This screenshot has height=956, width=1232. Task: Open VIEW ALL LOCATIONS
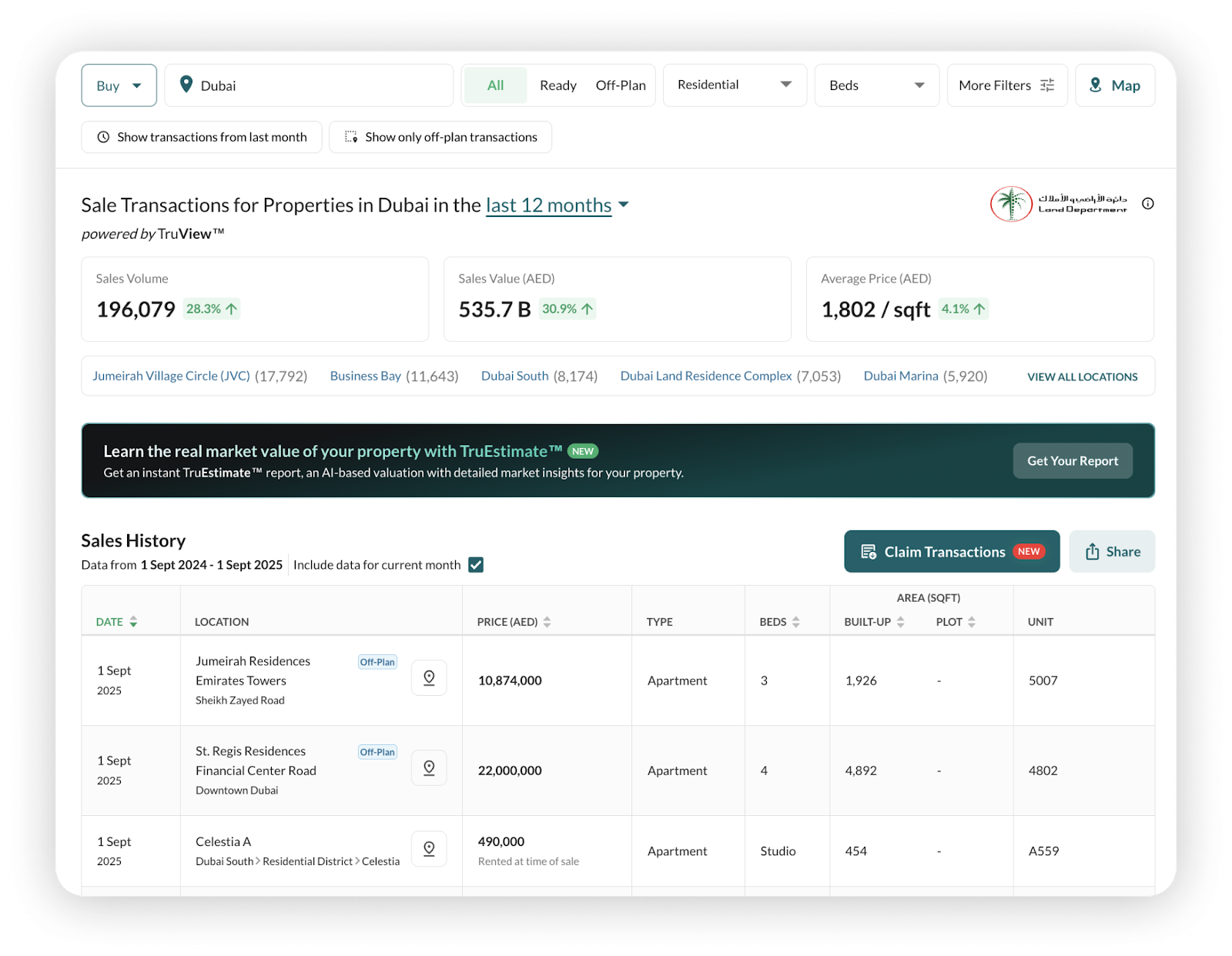tap(1082, 376)
